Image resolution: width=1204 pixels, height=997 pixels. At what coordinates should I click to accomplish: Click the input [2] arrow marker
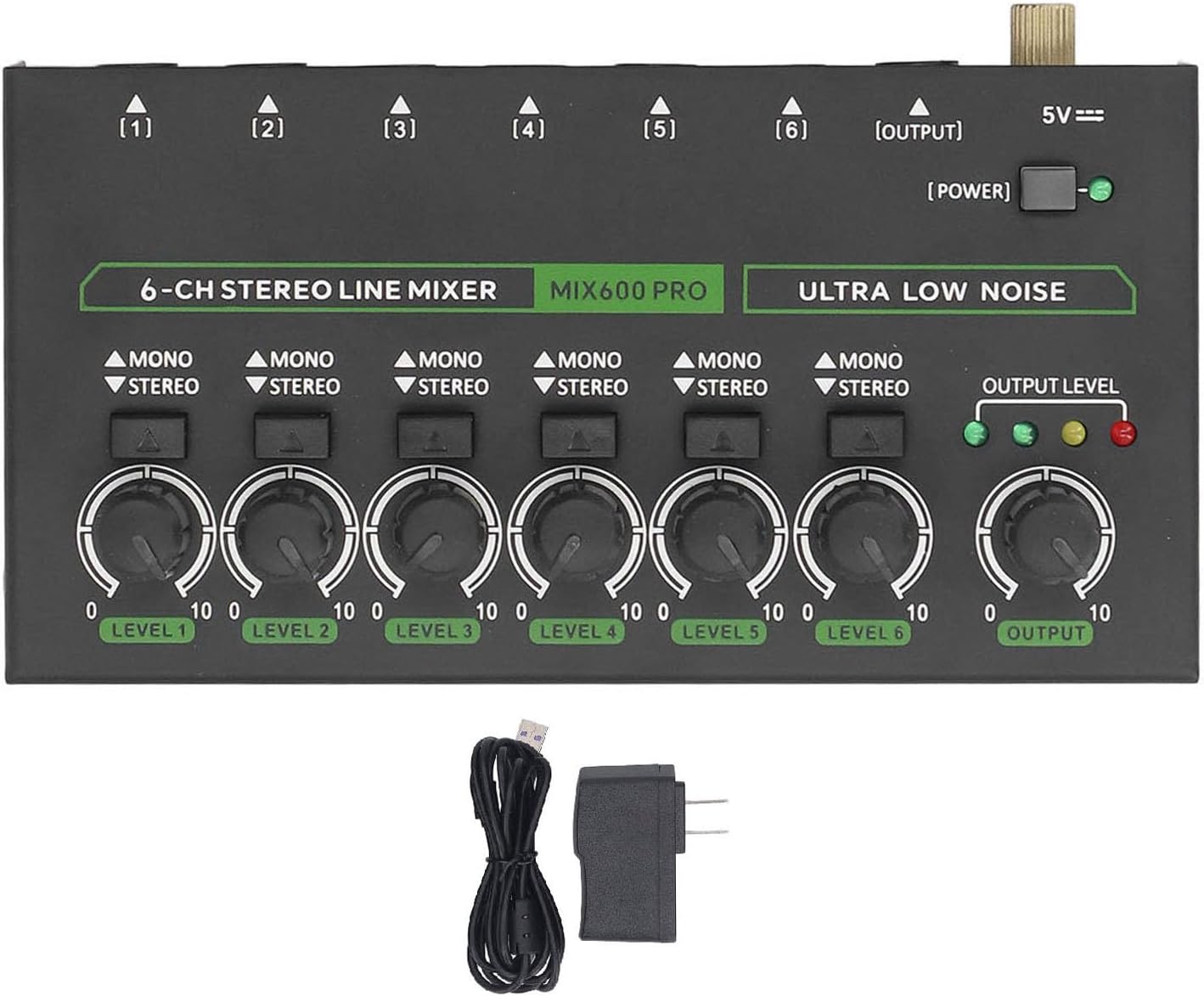click(x=267, y=104)
